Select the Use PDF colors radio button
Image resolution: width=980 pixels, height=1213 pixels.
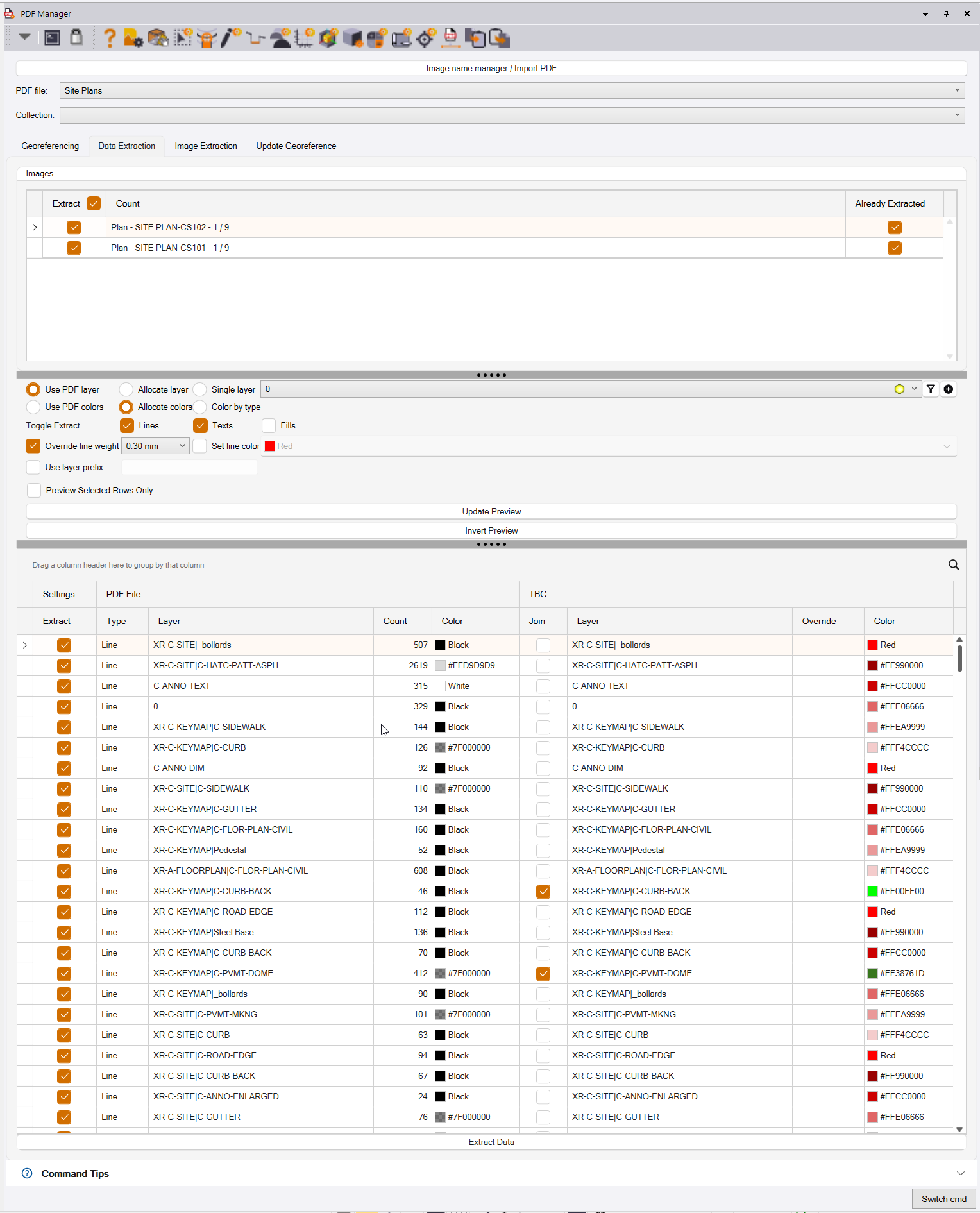click(33, 407)
